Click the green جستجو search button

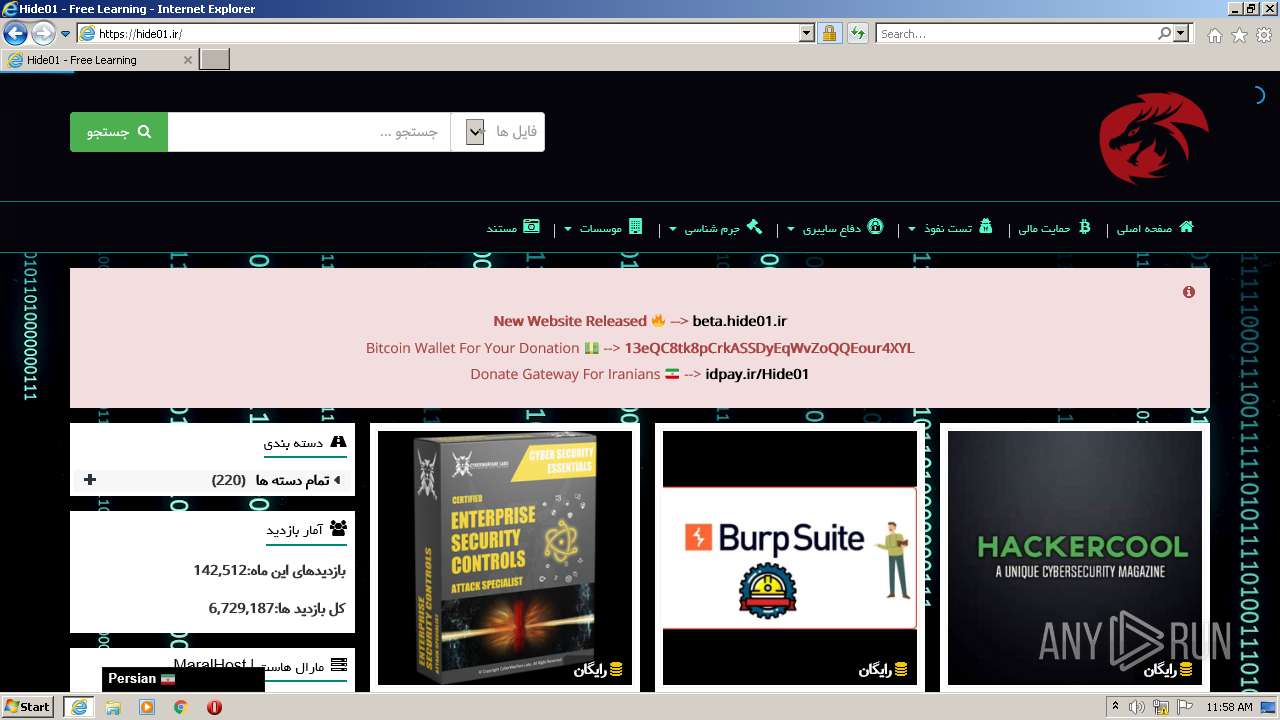pyautogui.click(x=119, y=132)
